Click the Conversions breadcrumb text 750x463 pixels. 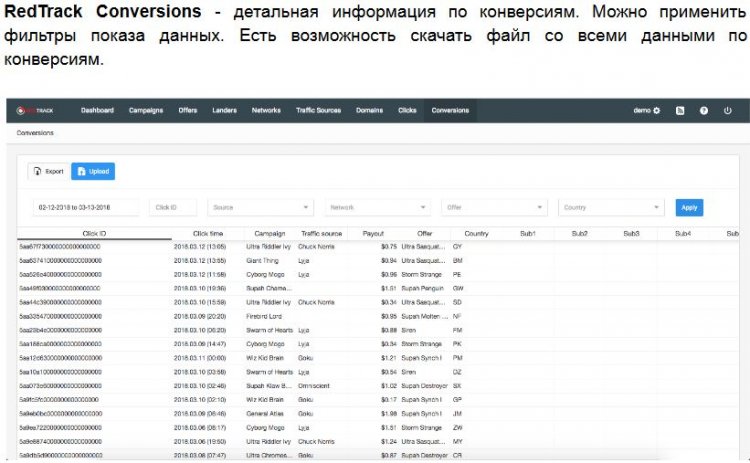click(35, 132)
